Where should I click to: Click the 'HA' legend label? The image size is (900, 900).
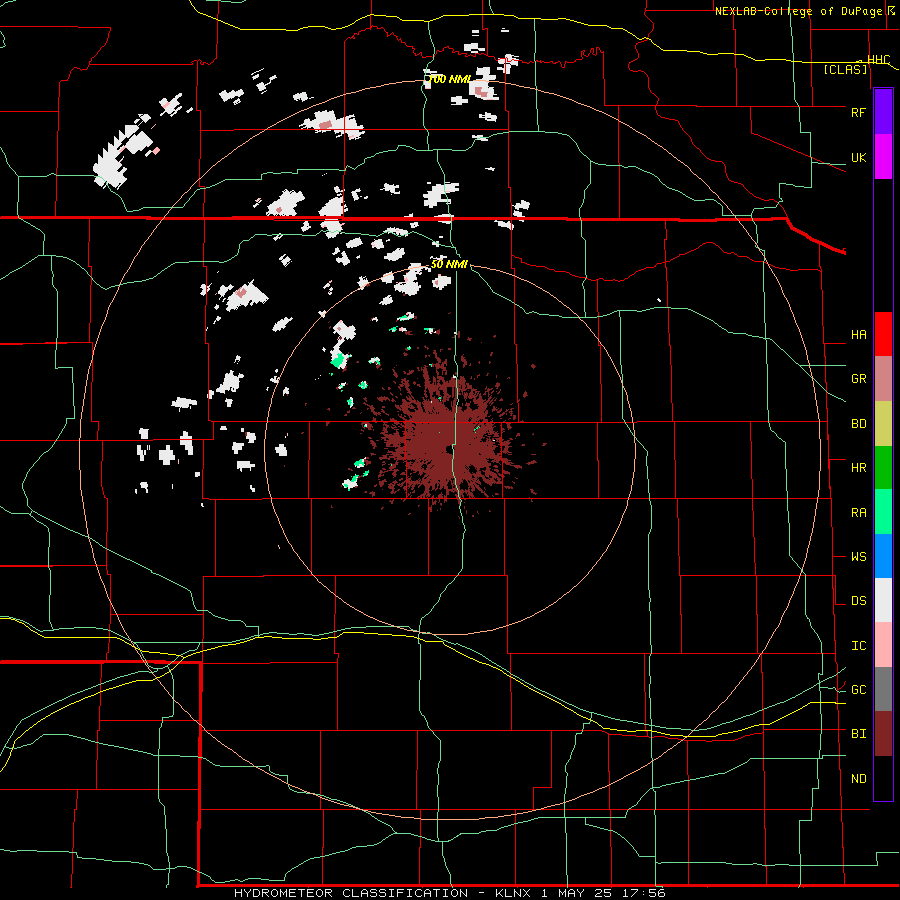[x=859, y=335]
